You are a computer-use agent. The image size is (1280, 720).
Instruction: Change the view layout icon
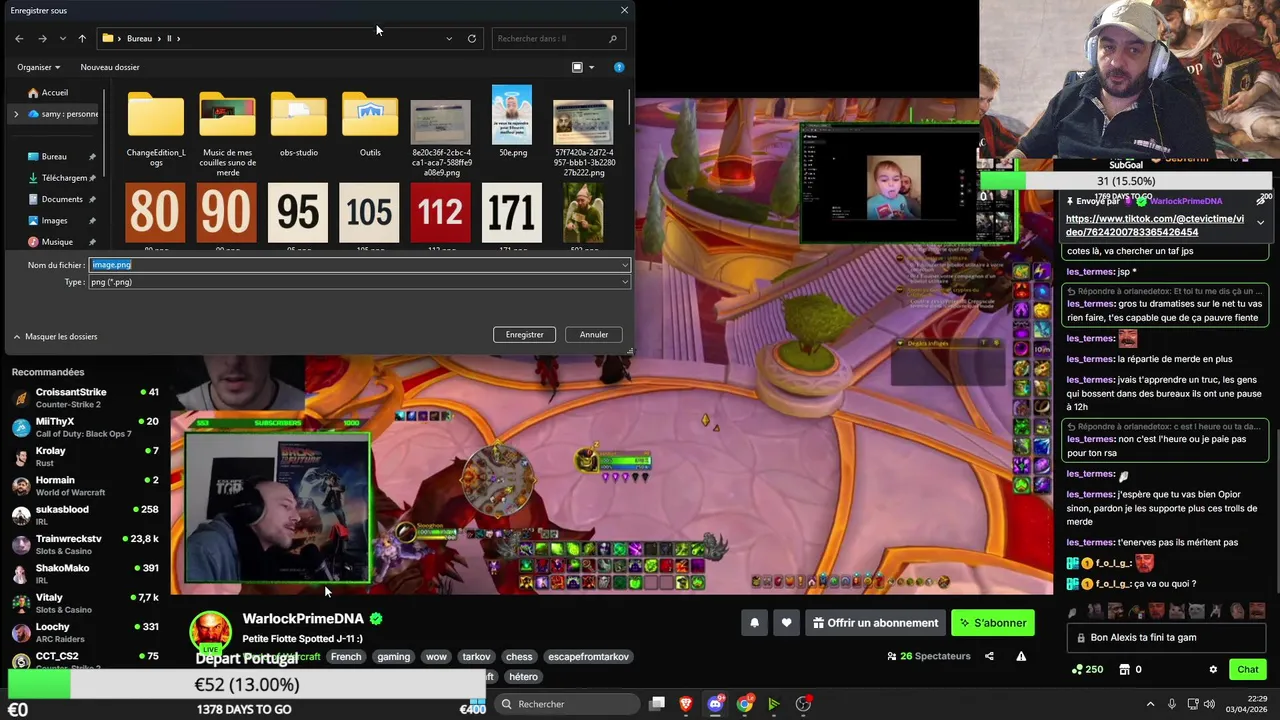[x=577, y=67]
